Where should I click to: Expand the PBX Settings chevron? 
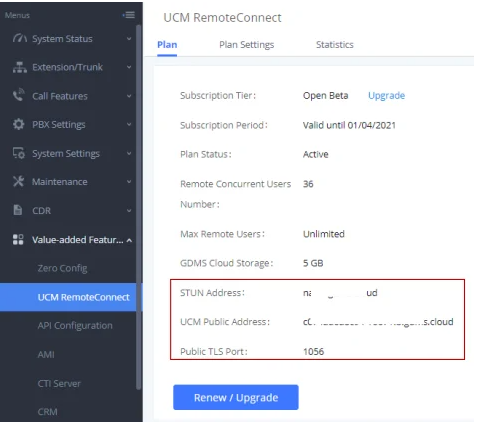coord(129,124)
